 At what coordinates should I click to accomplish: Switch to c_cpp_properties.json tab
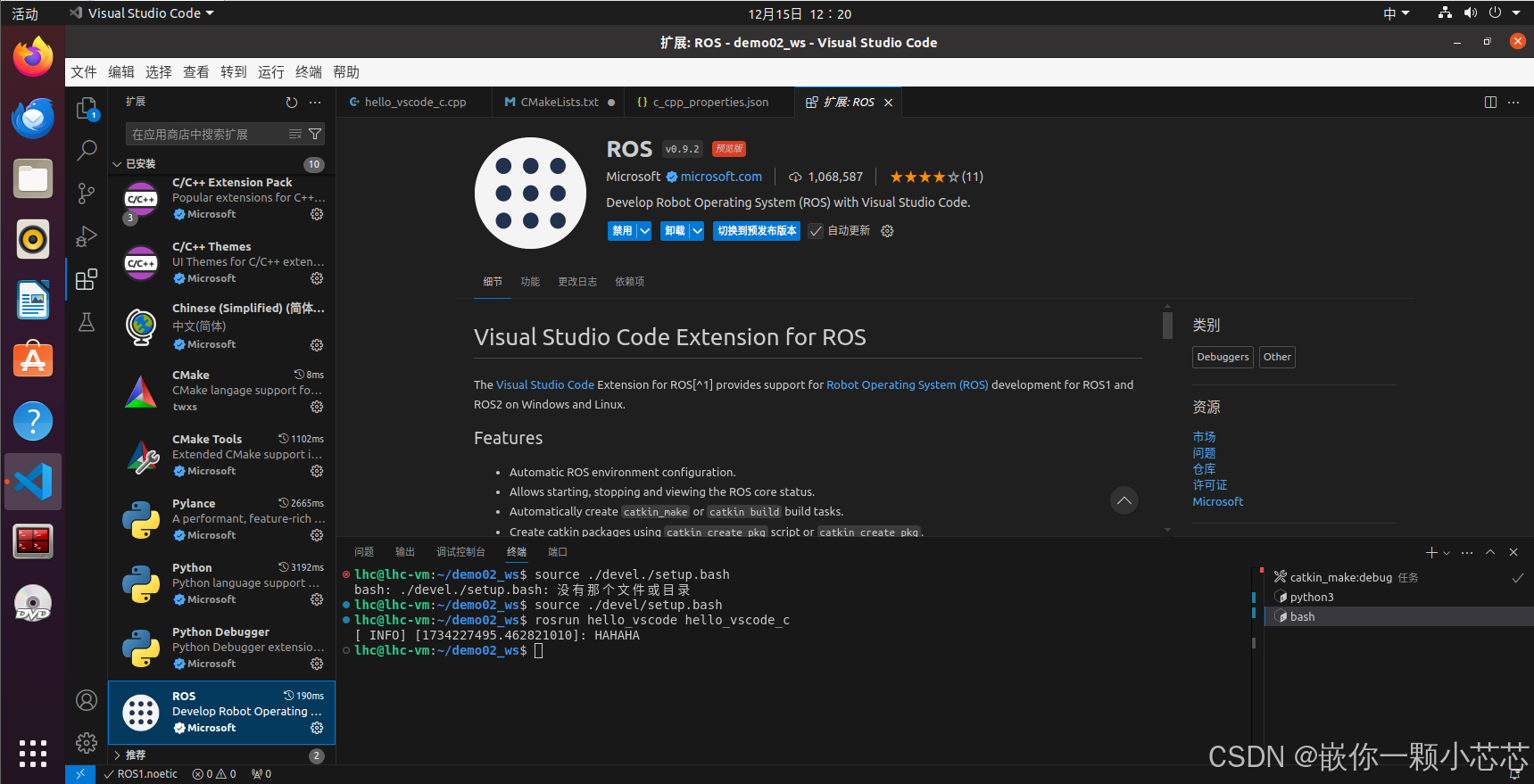(710, 103)
